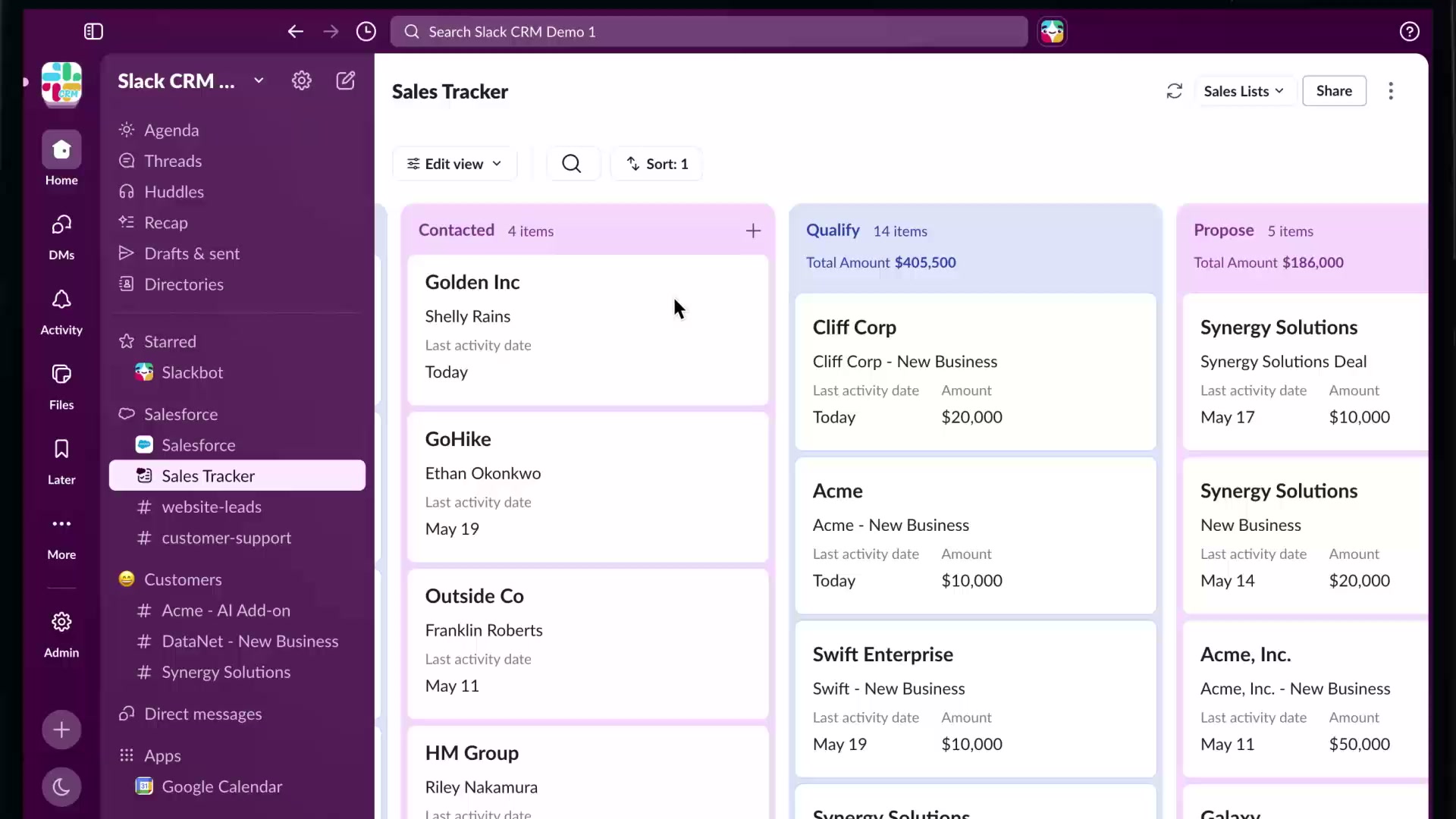Image resolution: width=1456 pixels, height=819 pixels.
Task: Open the help question mark icon
Action: (1409, 31)
